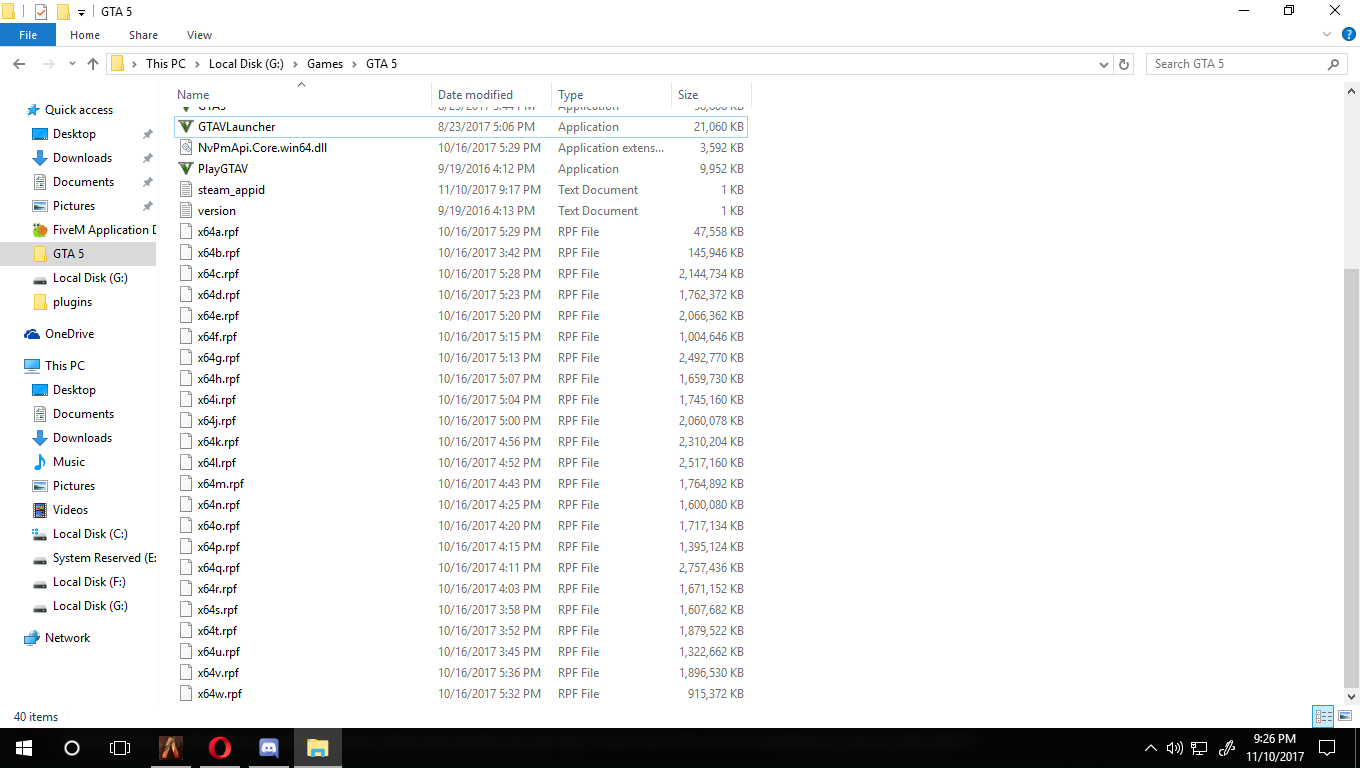Click the Quick access star icon
1360x768 pixels.
point(33,110)
